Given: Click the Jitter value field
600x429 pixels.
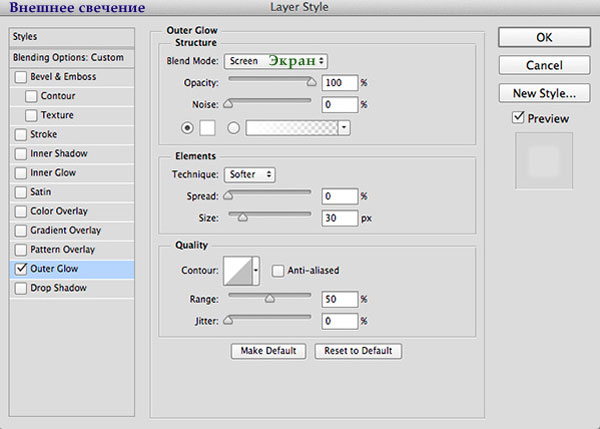Looking at the screenshot, I should 340,321.
